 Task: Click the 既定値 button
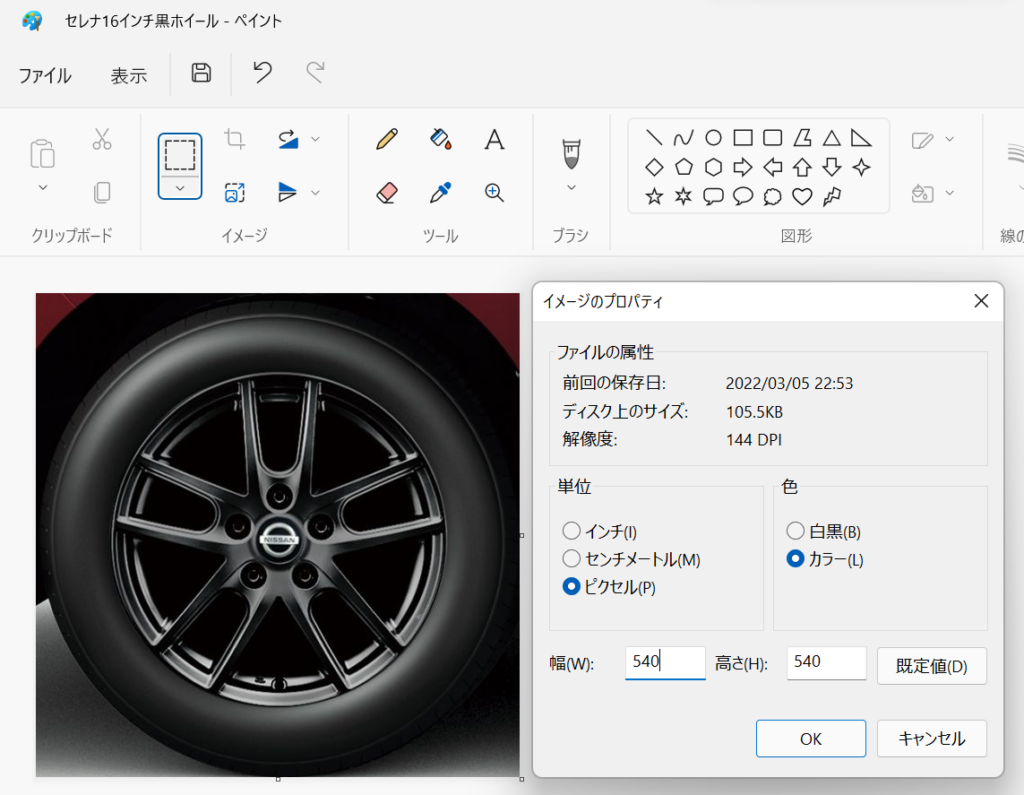pos(931,666)
